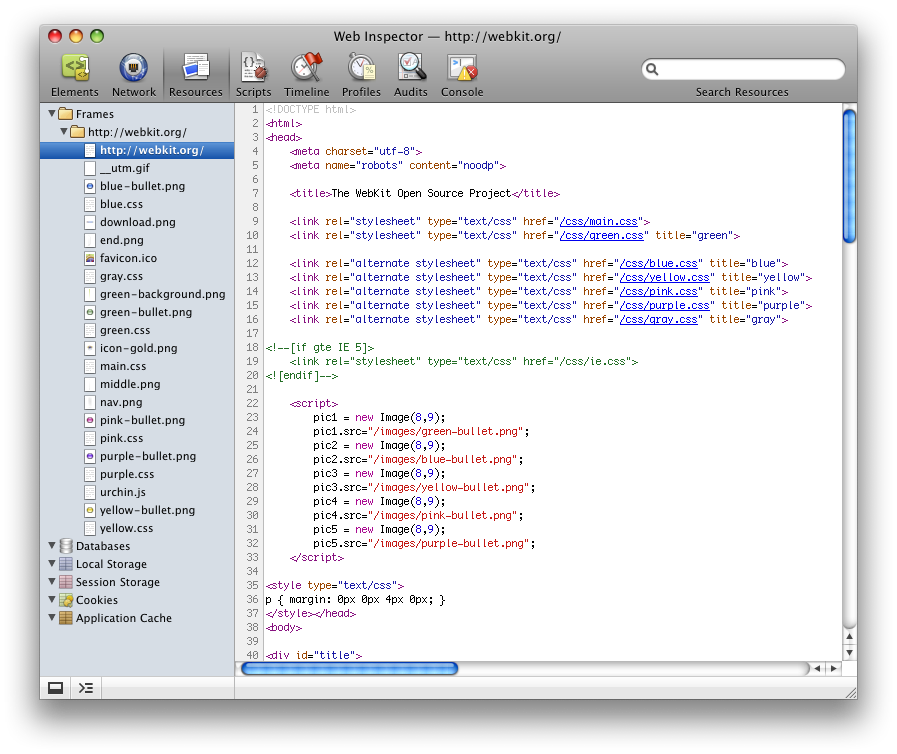Focus the Search Resources field
The height and width of the screenshot is (754, 897).
point(743,69)
